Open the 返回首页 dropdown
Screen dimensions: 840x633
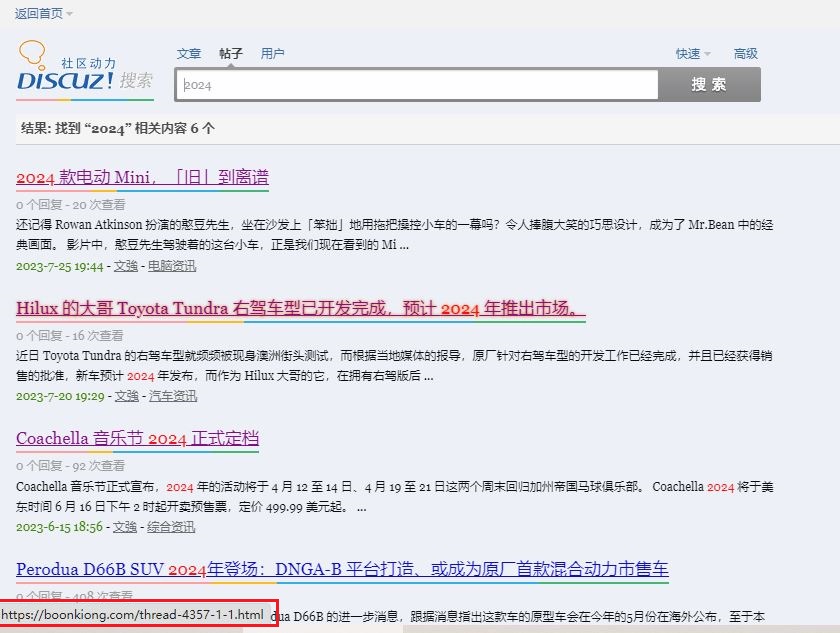[x=43, y=13]
